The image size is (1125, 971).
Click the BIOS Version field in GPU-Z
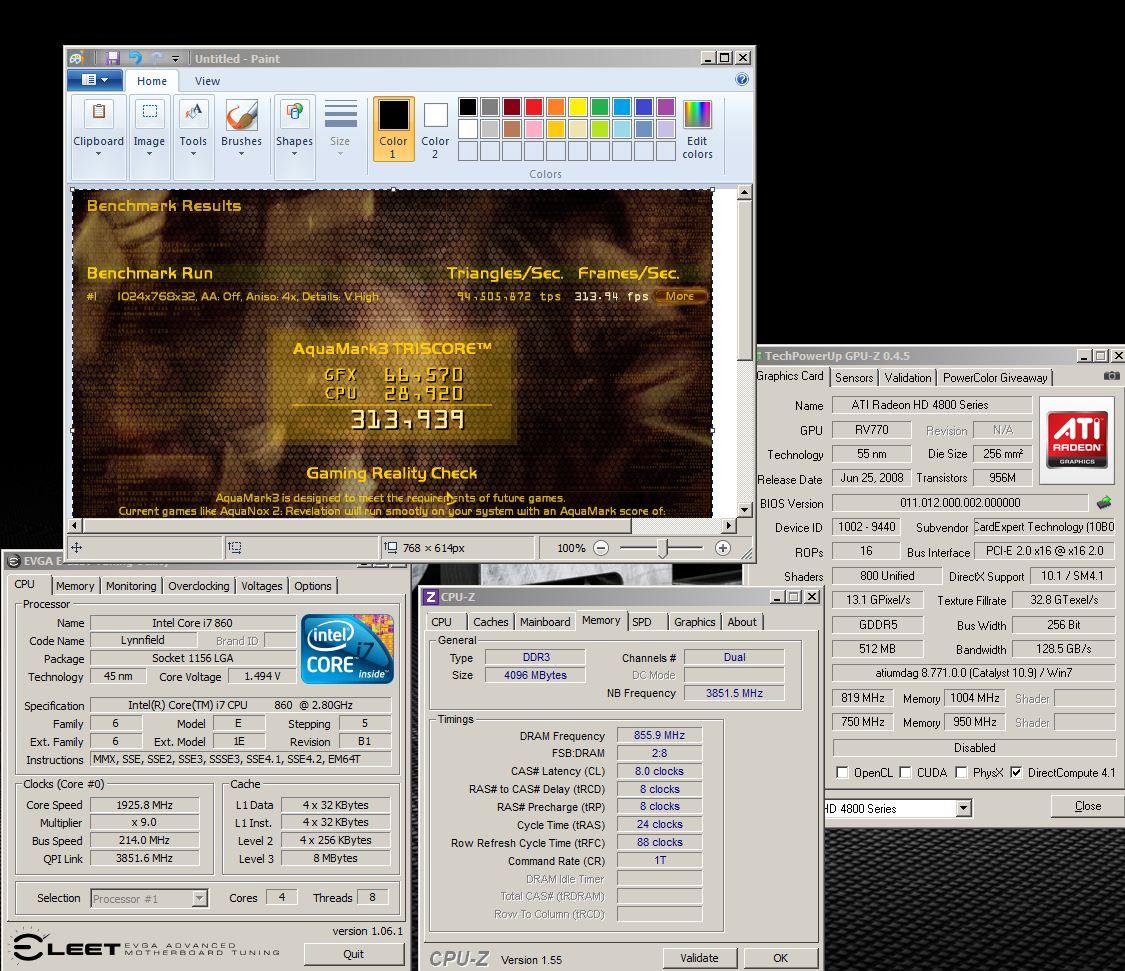pyautogui.click(x=960, y=503)
